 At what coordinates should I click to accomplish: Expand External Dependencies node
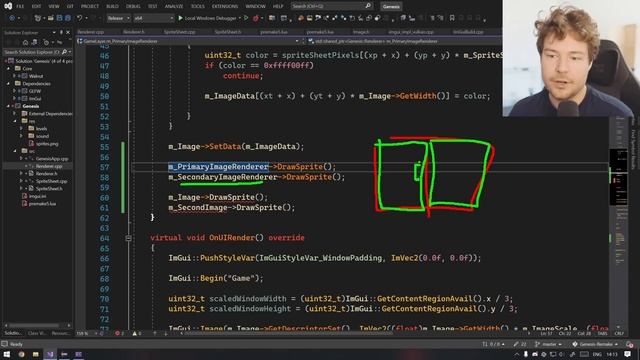15,113
